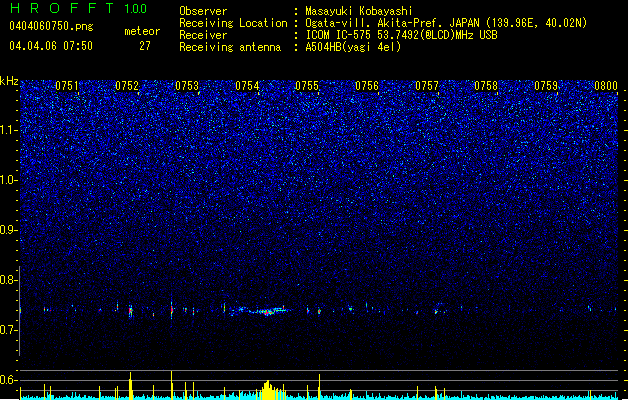Click the HROFFT 1.0.0 title text
The width and height of the screenshot is (629, 400).
tap(78, 8)
